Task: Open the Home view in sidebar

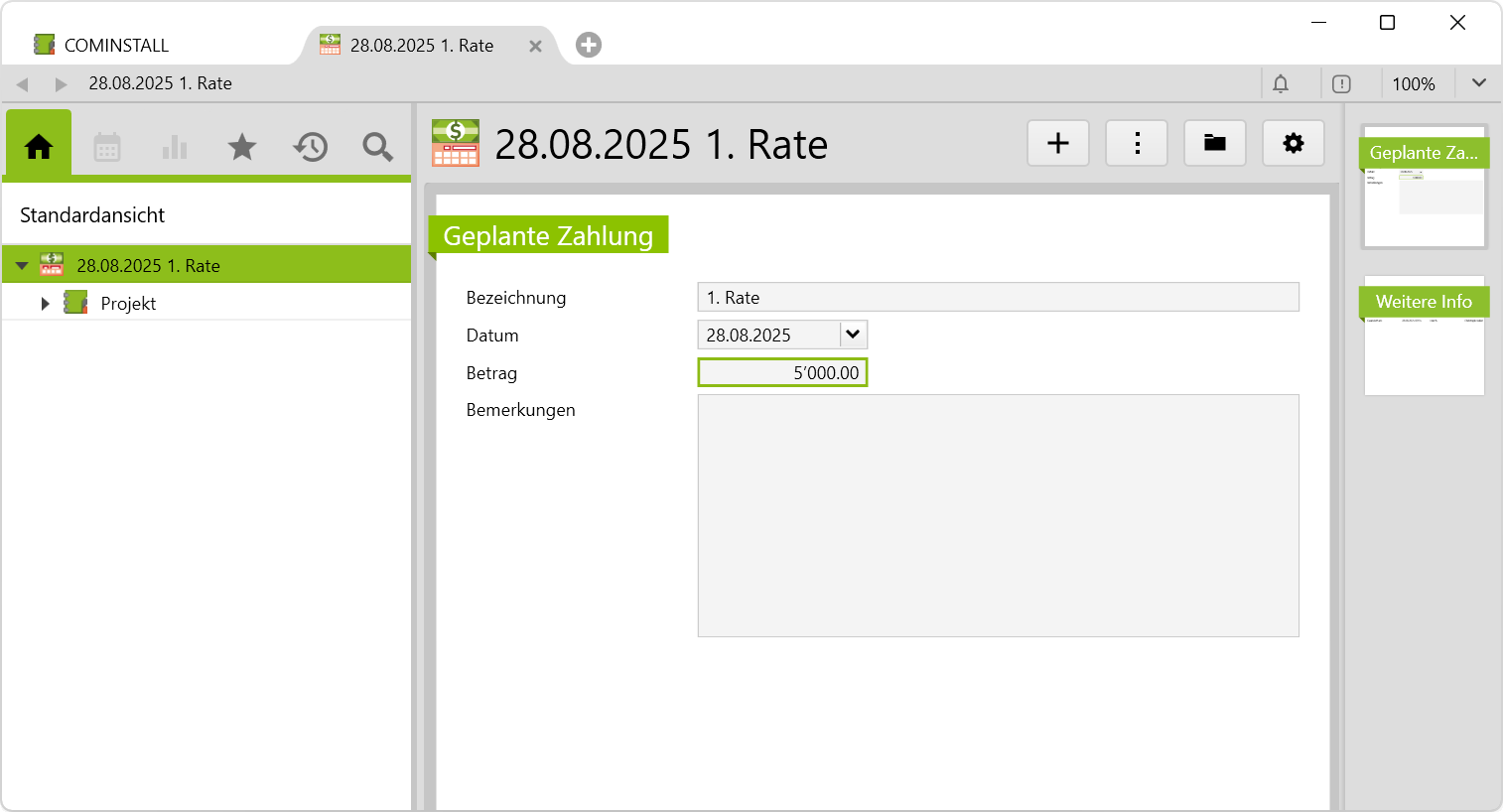Action: [39, 147]
